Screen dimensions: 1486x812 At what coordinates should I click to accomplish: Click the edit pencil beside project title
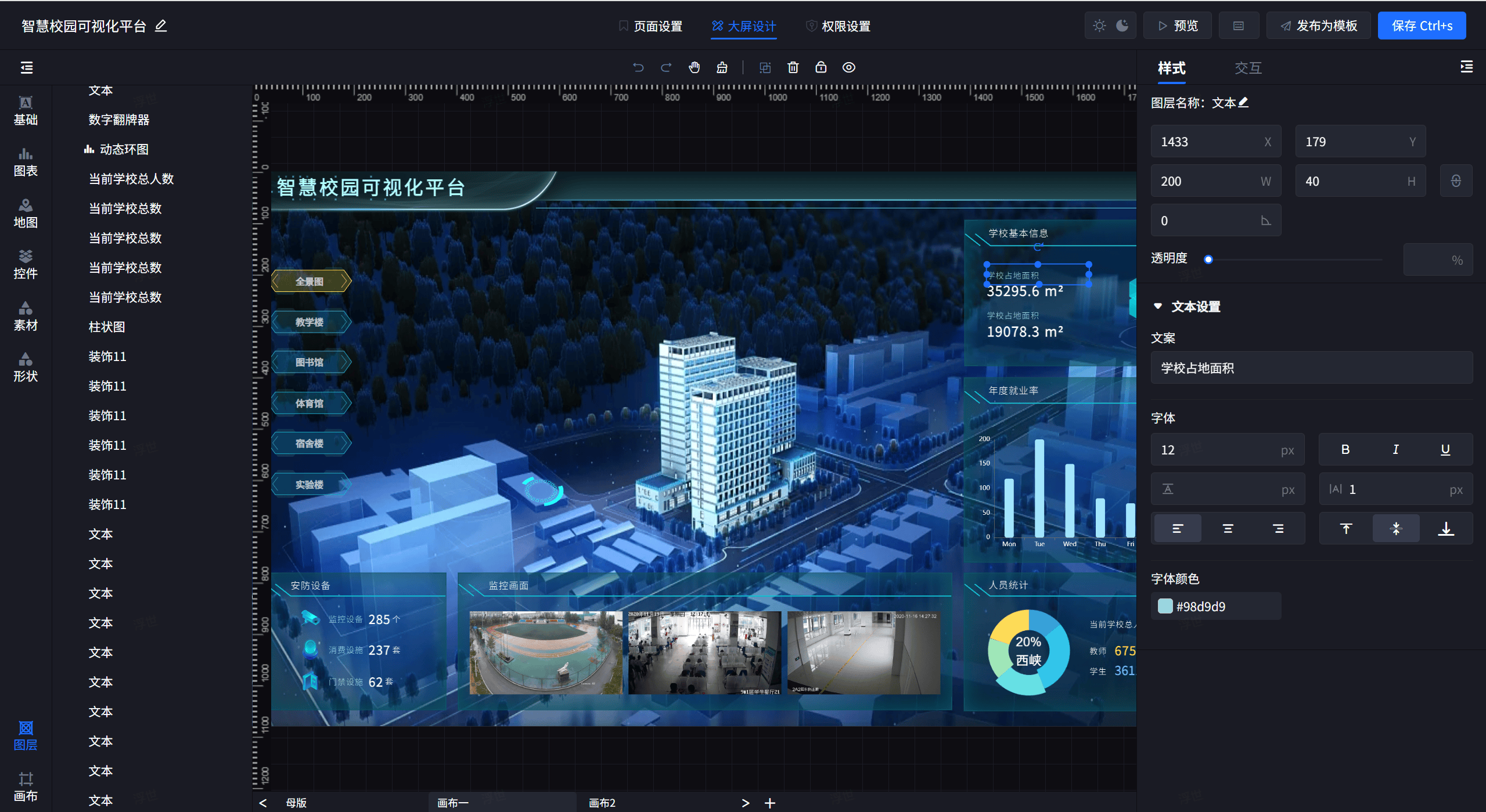pyautogui.click(x=161, y=26)
